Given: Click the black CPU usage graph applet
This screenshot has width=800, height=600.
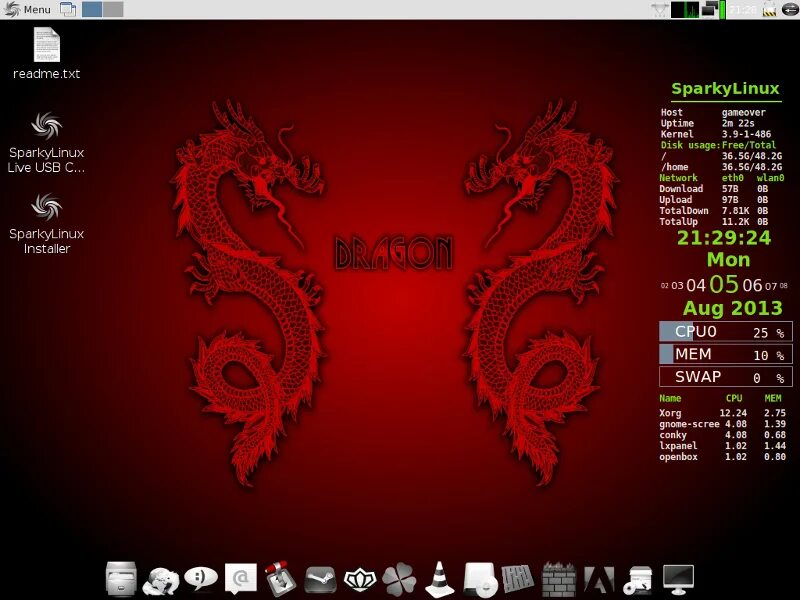Looking at the screenshot, I should [x=685, y=10].
